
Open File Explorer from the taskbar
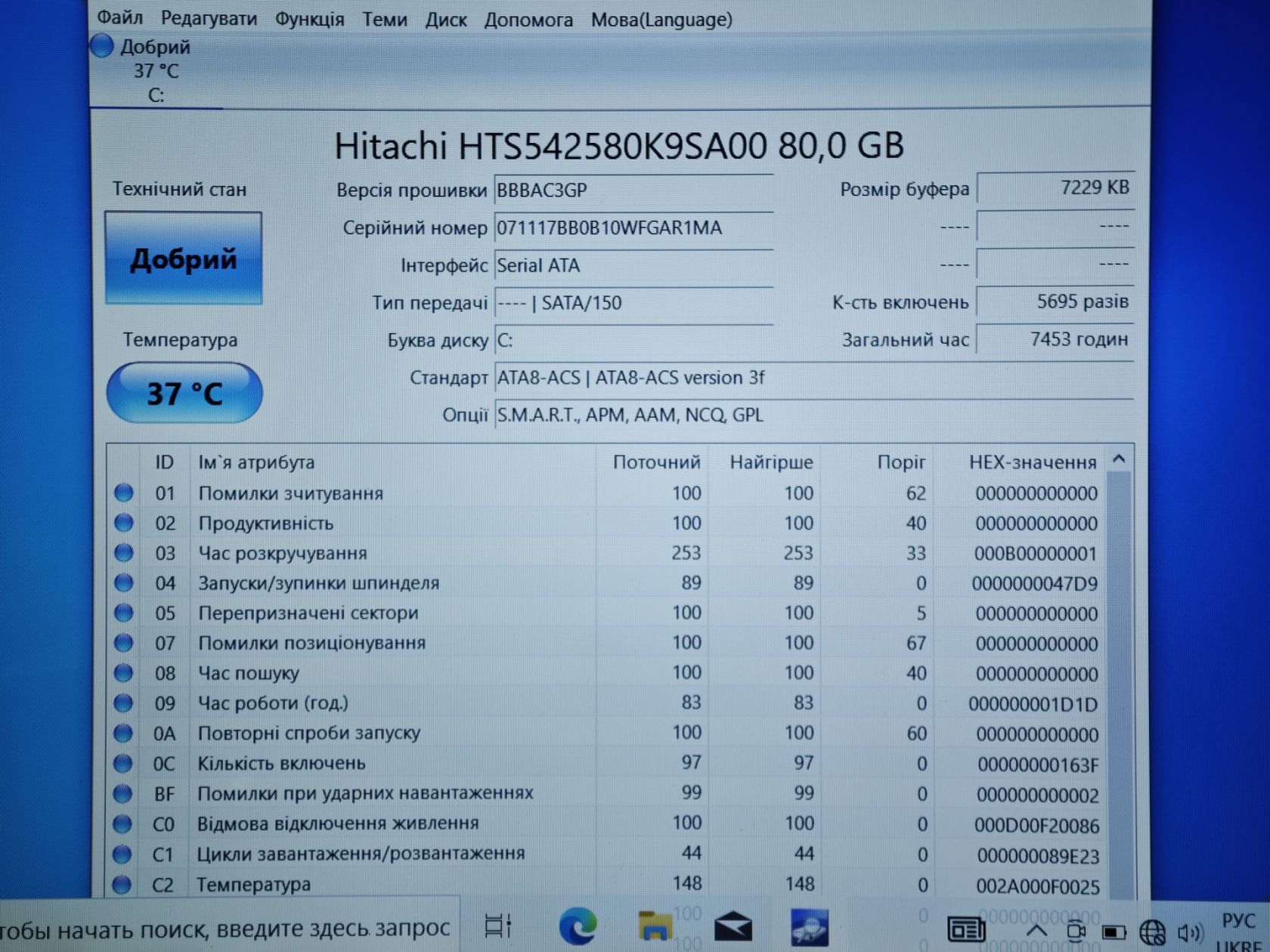[655, 926]
